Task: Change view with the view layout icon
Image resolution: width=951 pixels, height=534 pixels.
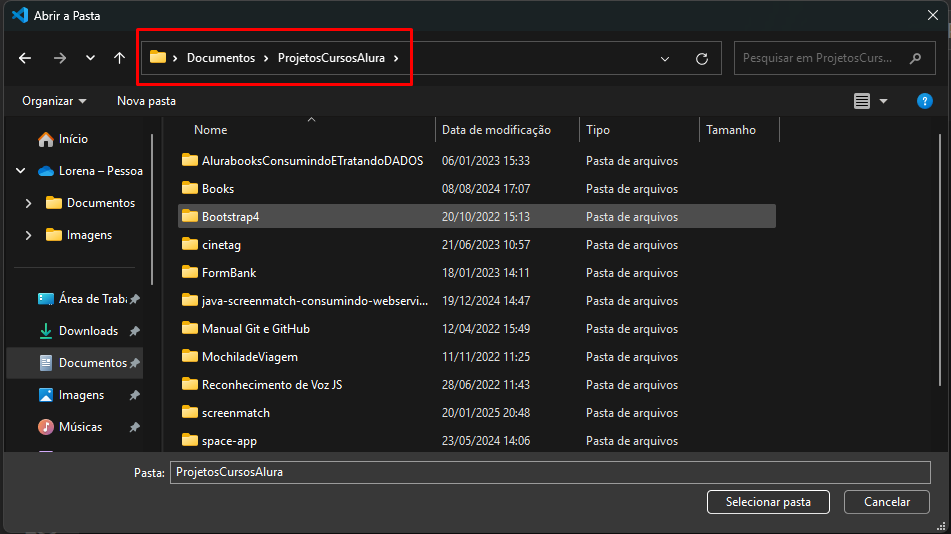Action: (862, 101)
